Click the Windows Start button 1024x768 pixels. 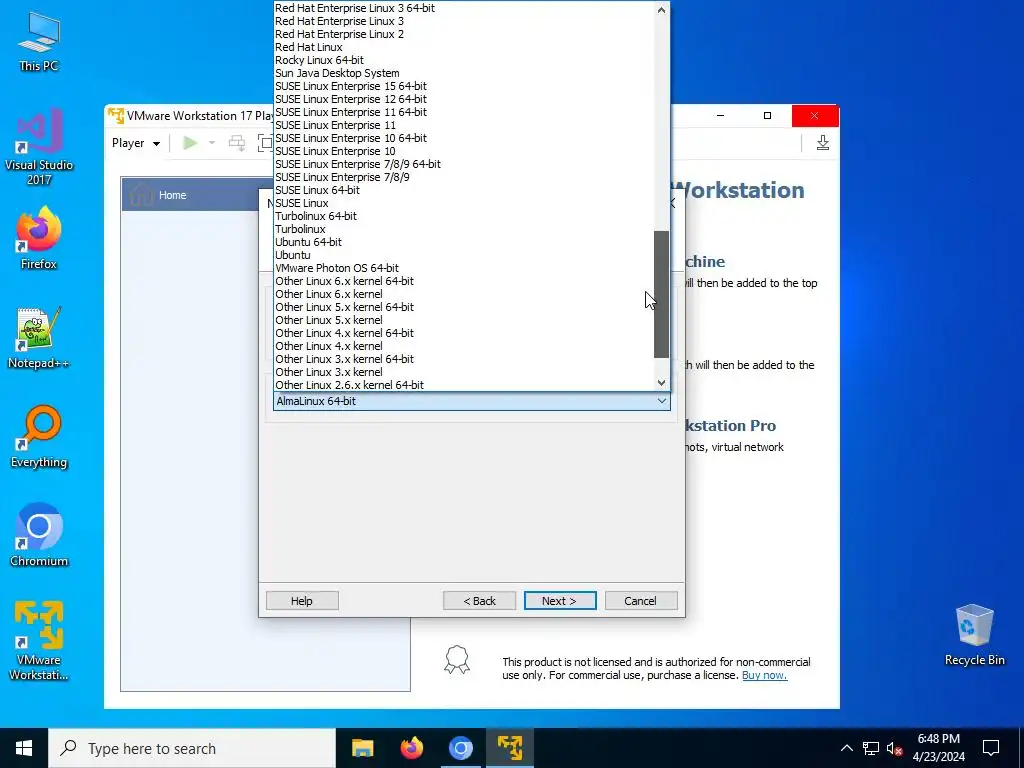tap(24, 748)
